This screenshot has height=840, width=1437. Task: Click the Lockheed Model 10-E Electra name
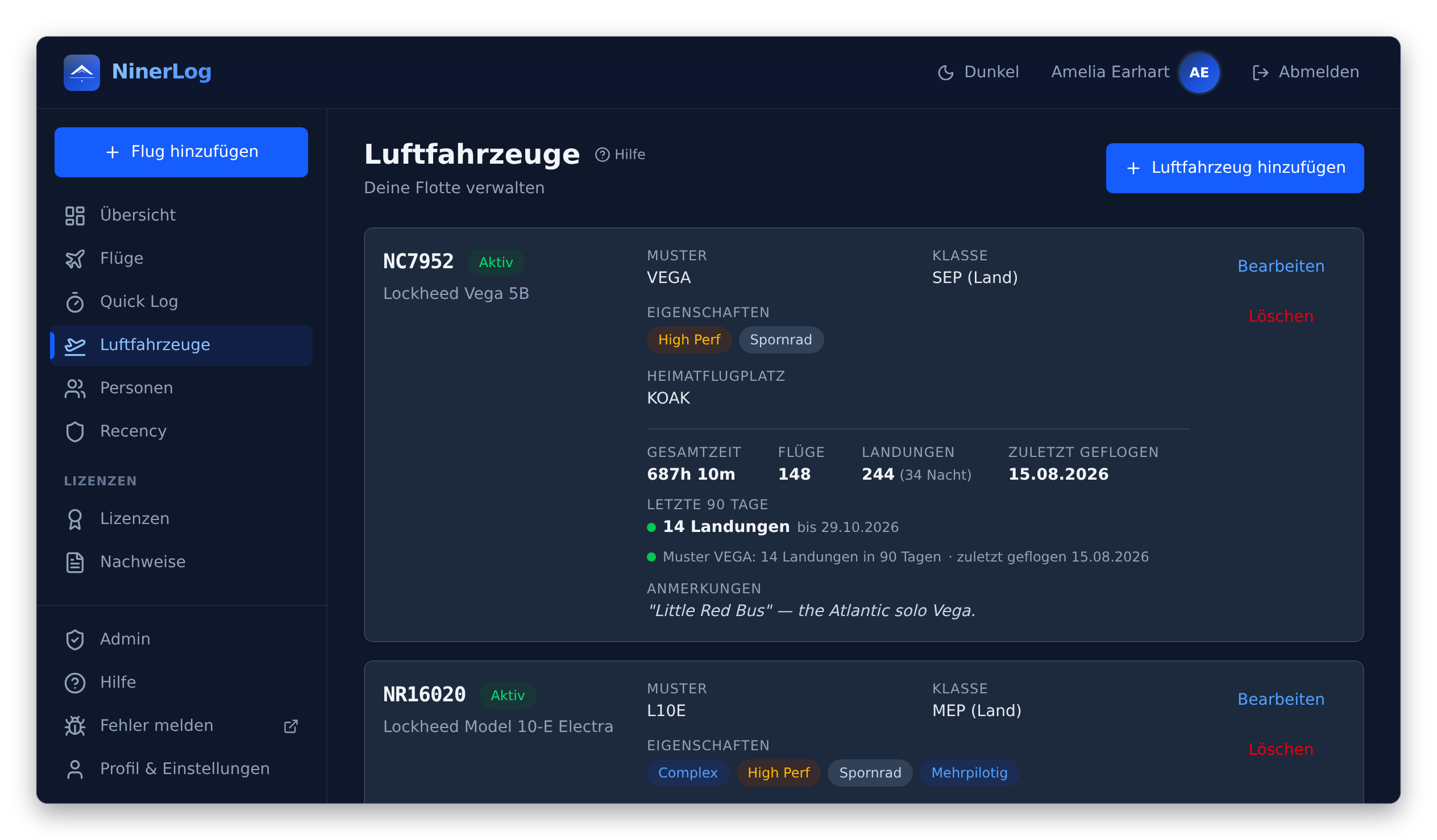(x=498, y=727)
